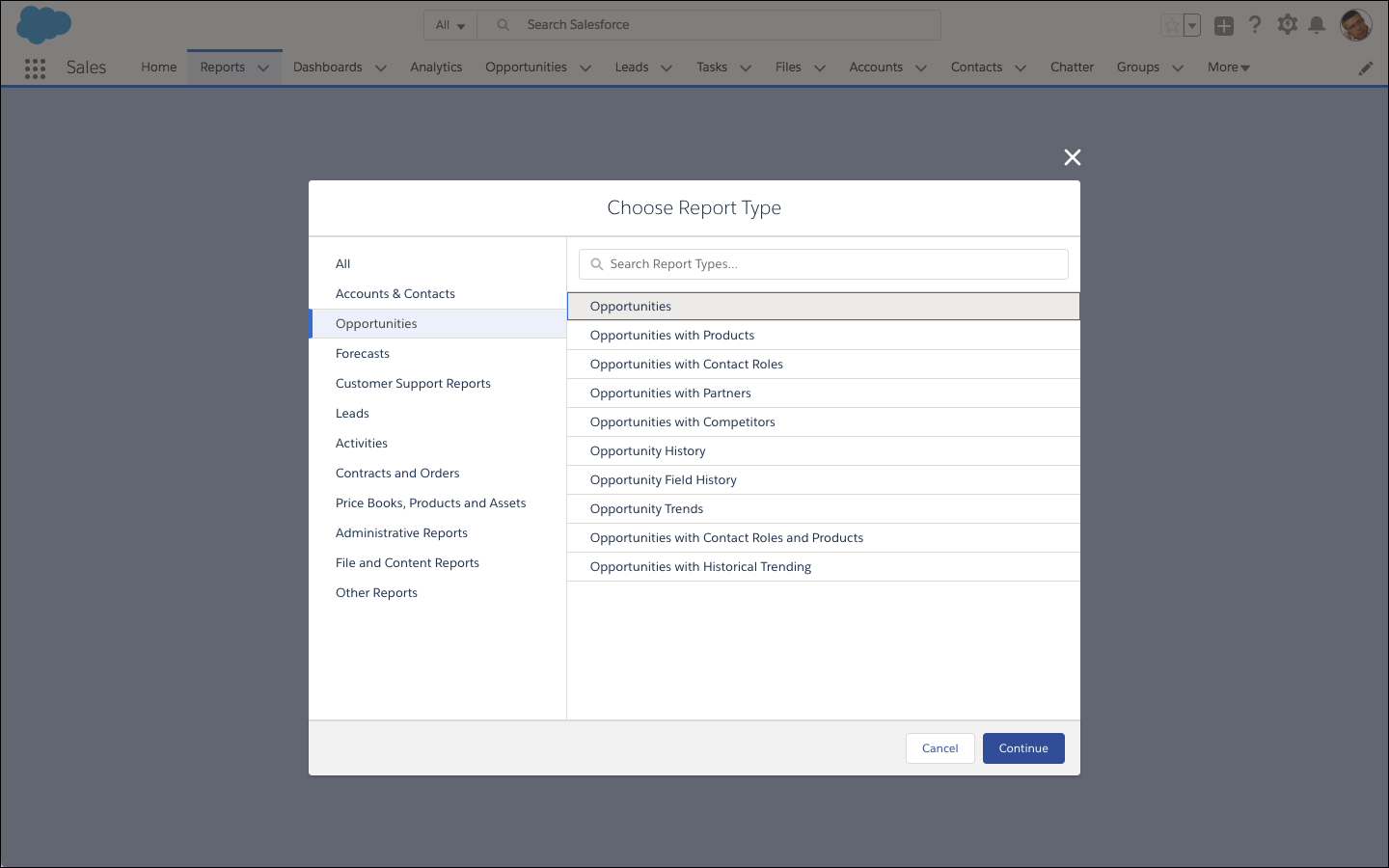1389x868 pixels.
Task: Choose Opportunity Field History report type
Action: click(824, 480)
